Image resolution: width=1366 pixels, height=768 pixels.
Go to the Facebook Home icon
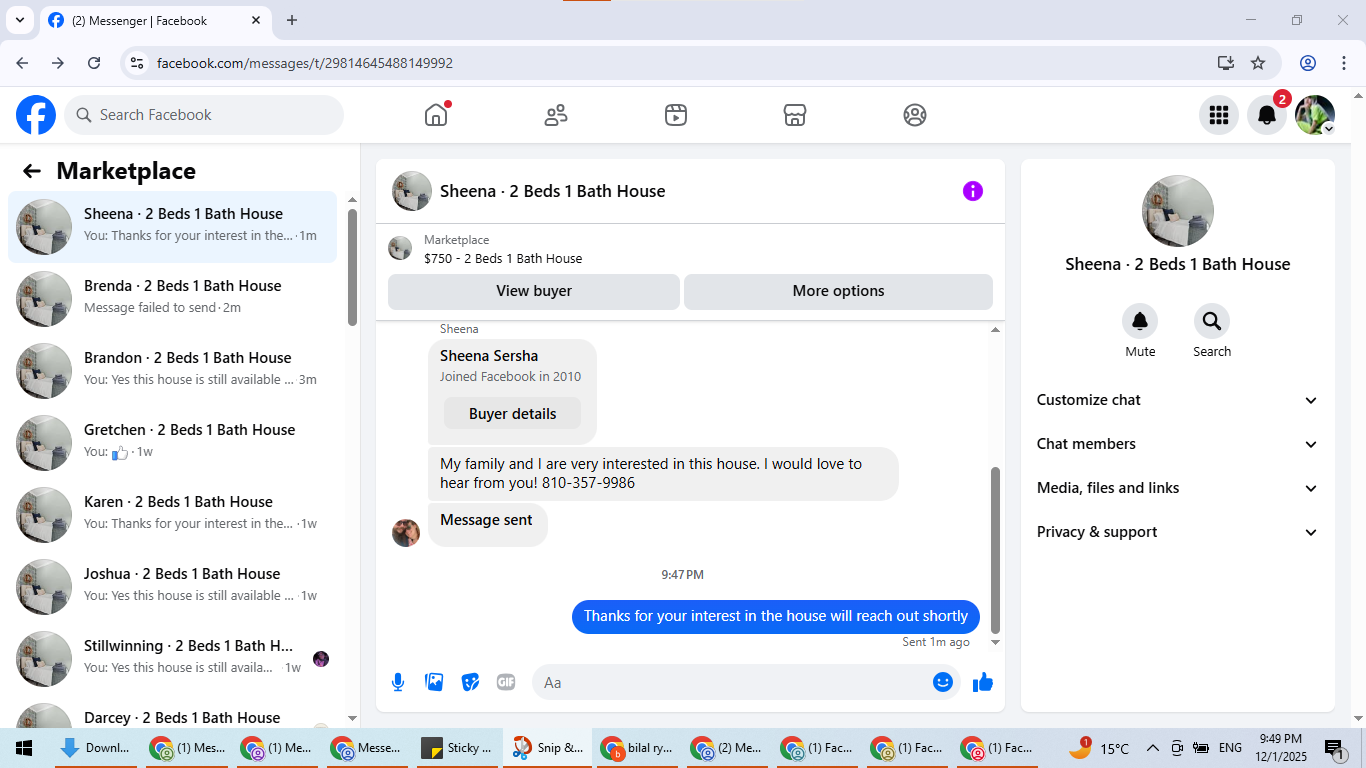436,115
